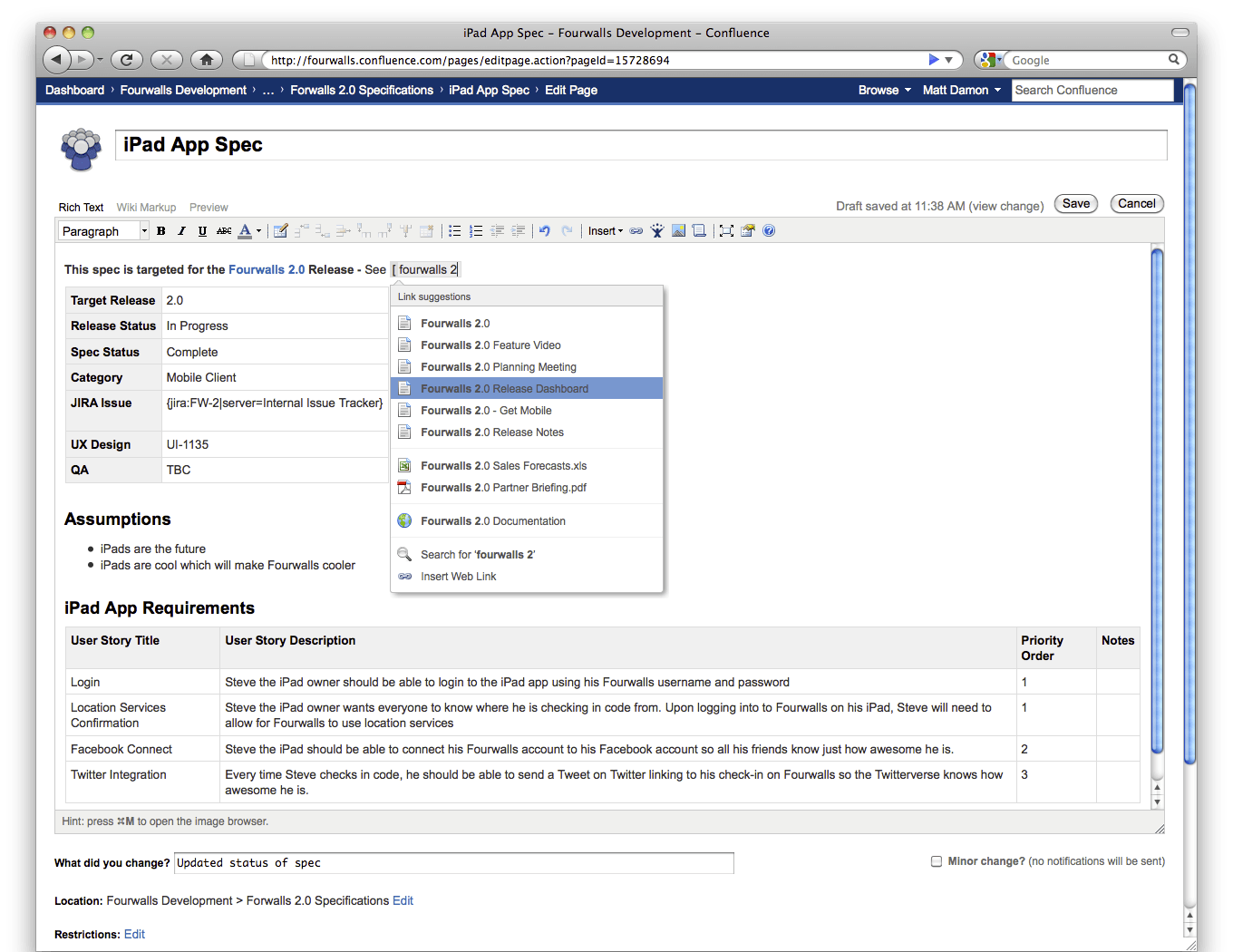Open the editor help icon
1233x952 pixels.
point(769,231)
